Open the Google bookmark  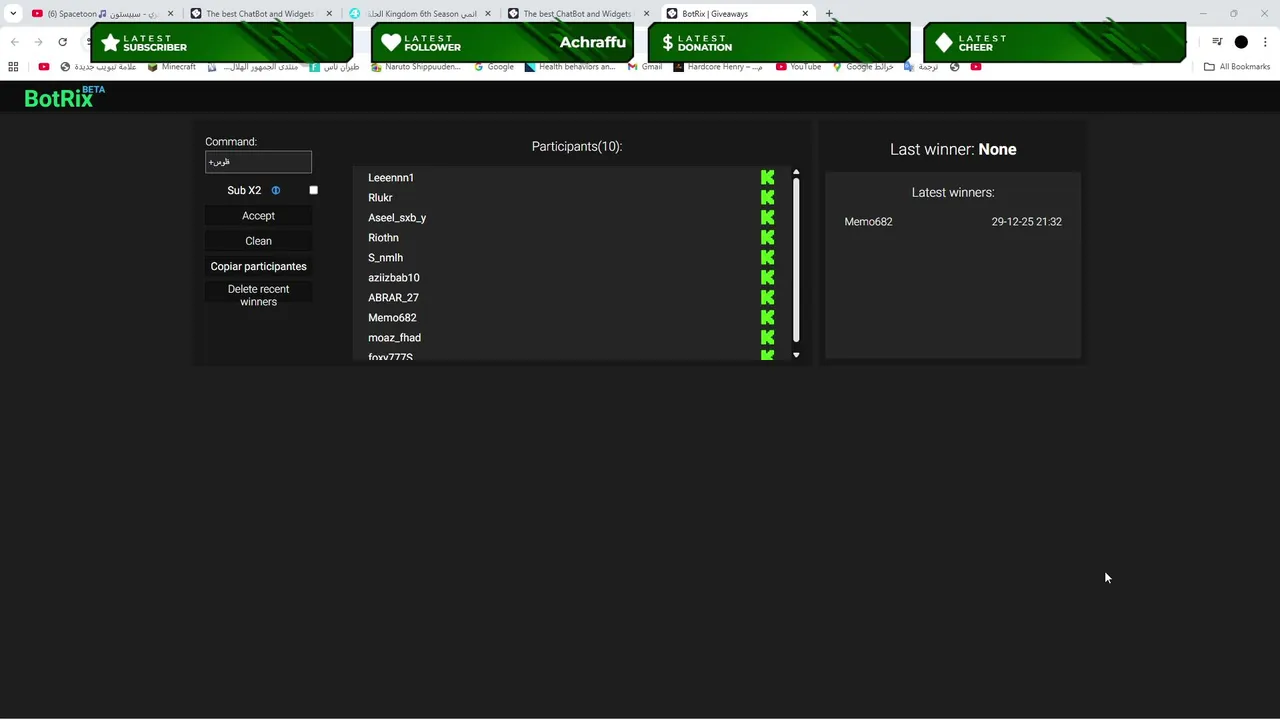[x=494, y=67]
